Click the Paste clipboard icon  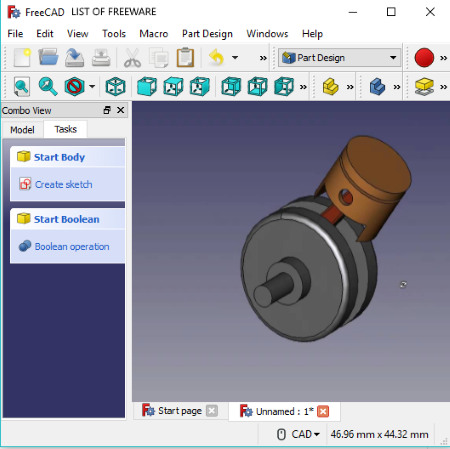[185, 58]
